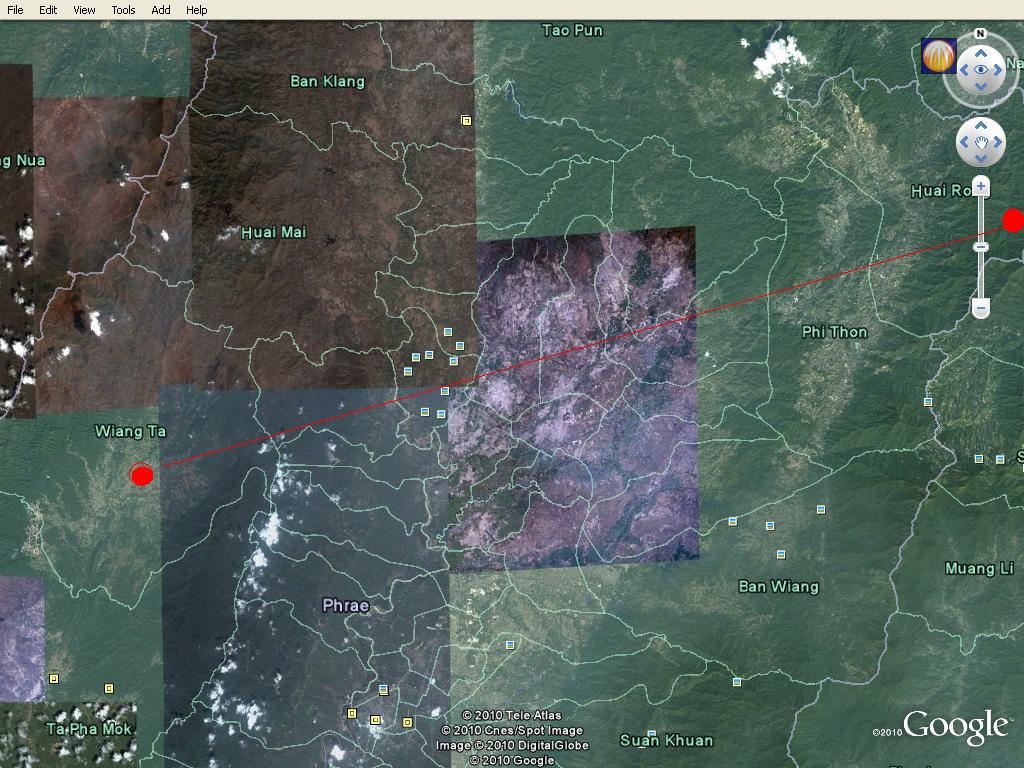
Task: Zoom out with the minus button at slider bottom
Action: [x=981, y=307]
